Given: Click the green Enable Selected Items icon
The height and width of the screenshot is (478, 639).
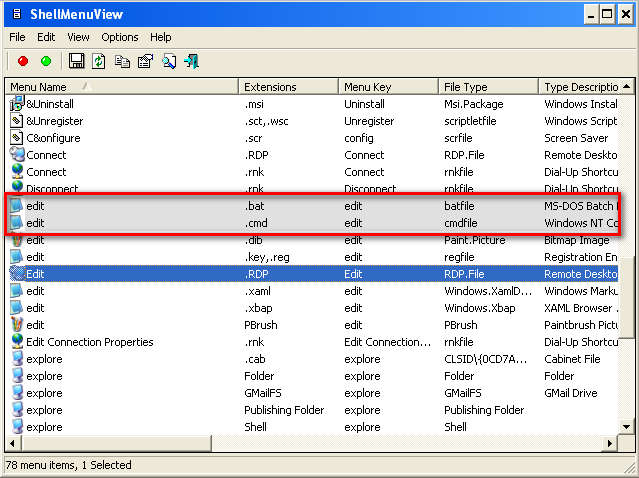Looking at the screenshot, I should pyautogui.click(x=45, y=62).
